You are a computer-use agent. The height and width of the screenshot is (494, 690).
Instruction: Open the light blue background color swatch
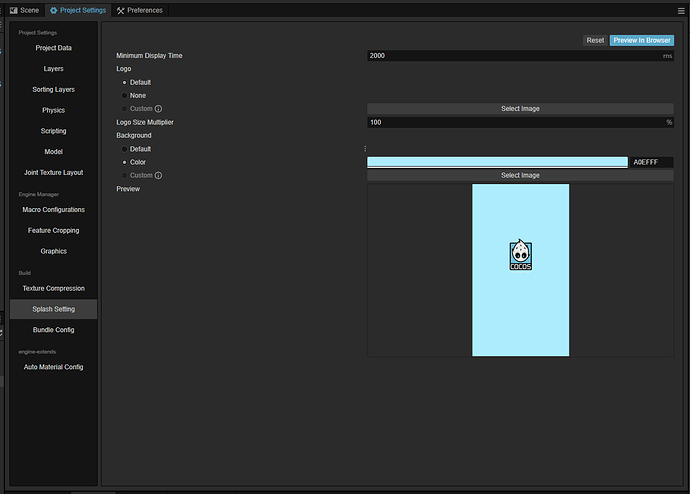(497, 162)
